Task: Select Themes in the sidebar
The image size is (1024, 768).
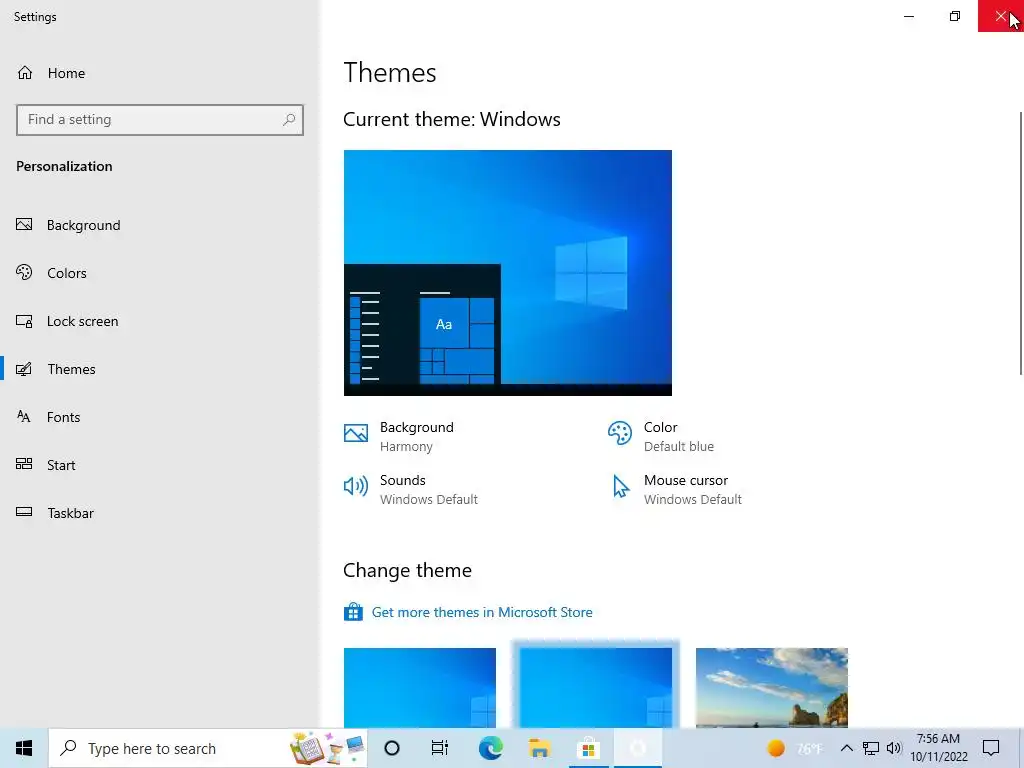Action: 160,369
